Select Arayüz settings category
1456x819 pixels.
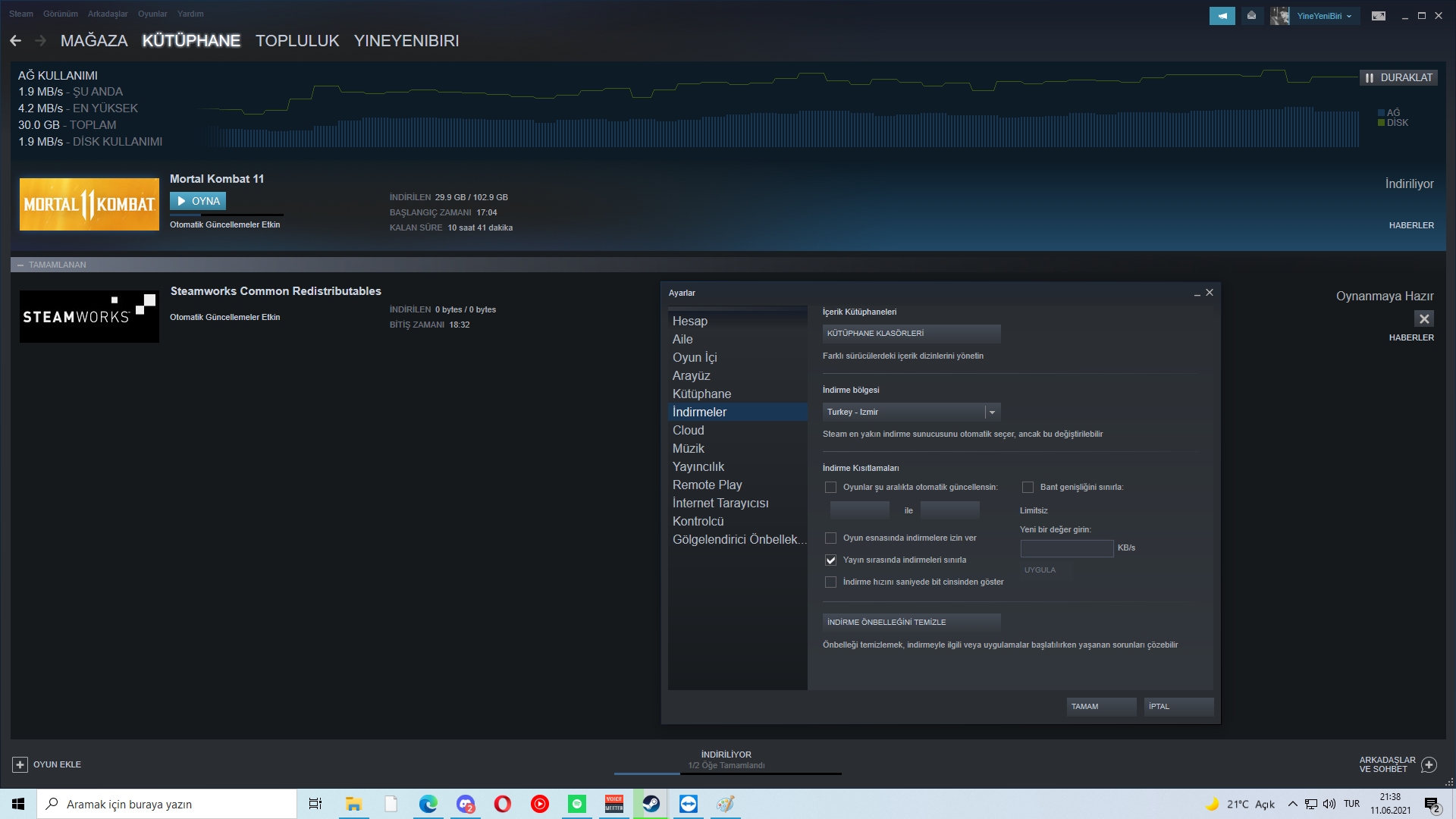coord(738,375)
